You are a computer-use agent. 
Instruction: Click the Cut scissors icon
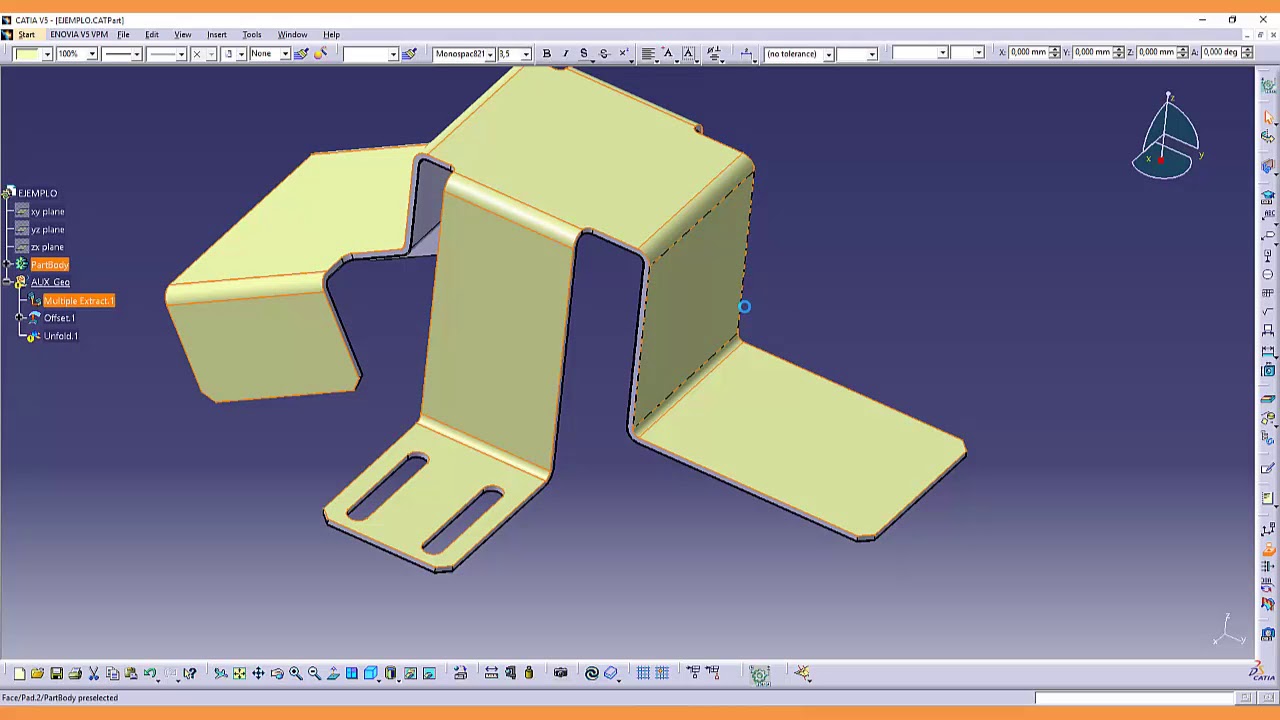pyautogui.click(x=93, y=673)
